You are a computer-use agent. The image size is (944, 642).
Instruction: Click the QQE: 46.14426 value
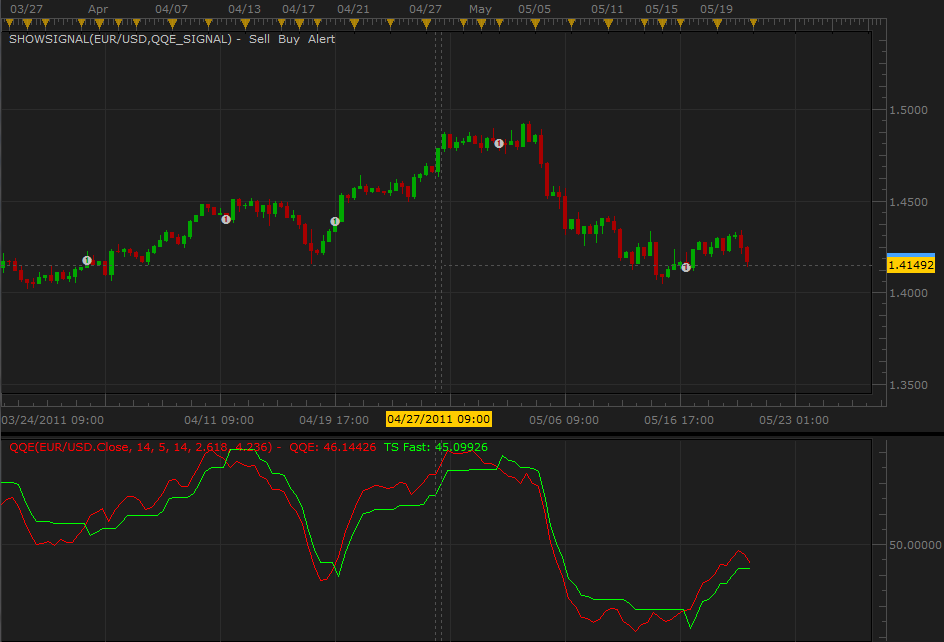tap(332, 447)
